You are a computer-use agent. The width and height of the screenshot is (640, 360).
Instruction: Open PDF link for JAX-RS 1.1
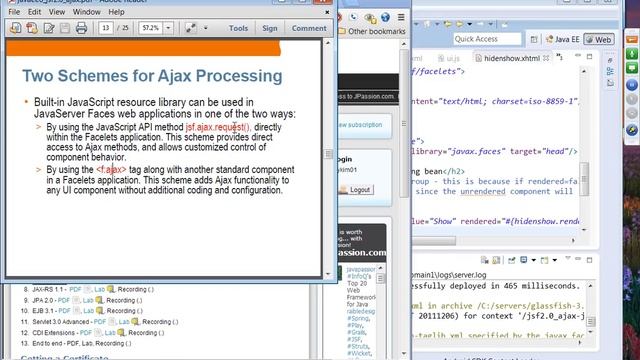pos(76,289)
